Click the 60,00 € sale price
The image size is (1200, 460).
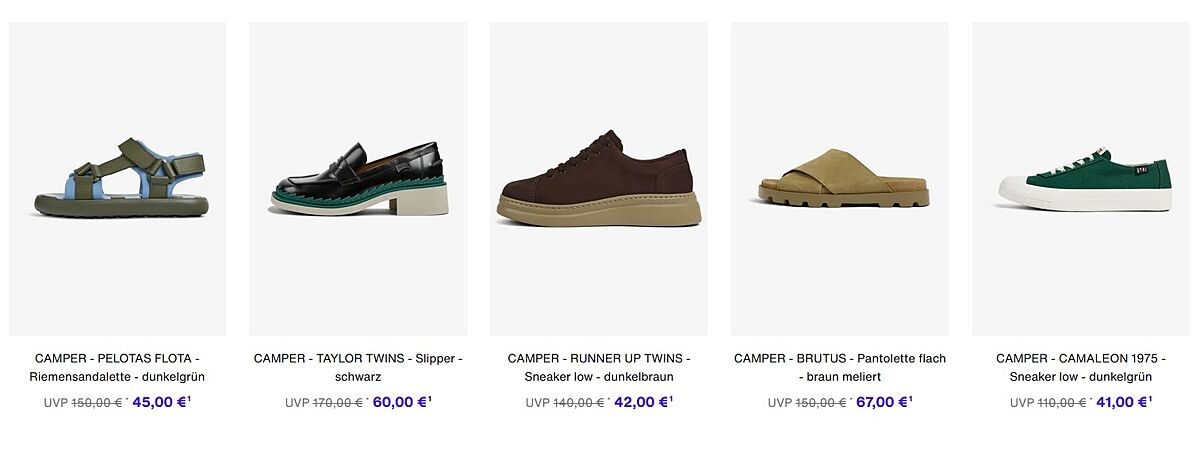pos(402,402)
